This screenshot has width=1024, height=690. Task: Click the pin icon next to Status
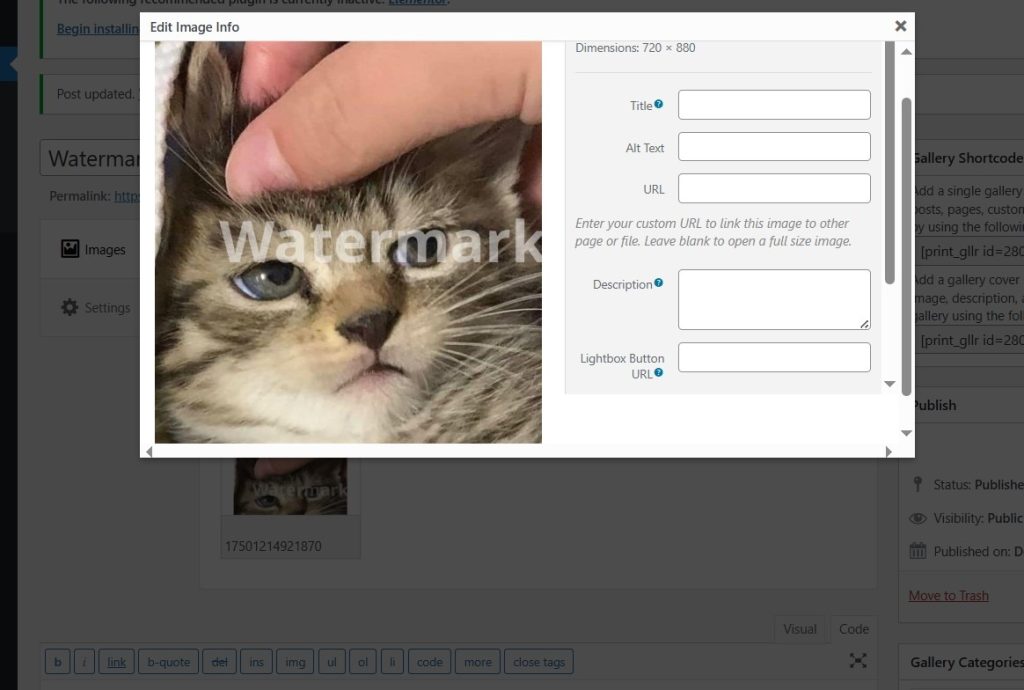click(917, 484)
